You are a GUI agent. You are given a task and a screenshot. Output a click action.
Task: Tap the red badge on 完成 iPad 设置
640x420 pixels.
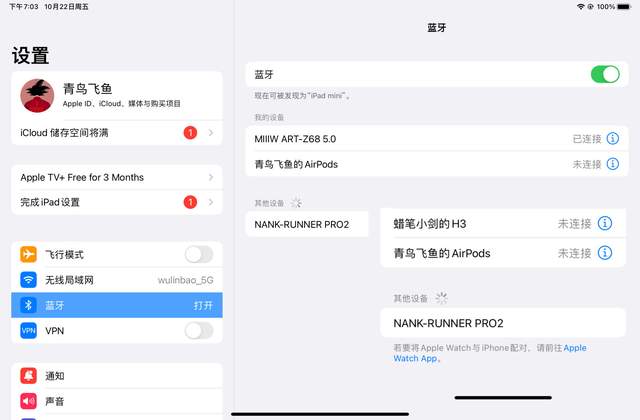point(190,202)
